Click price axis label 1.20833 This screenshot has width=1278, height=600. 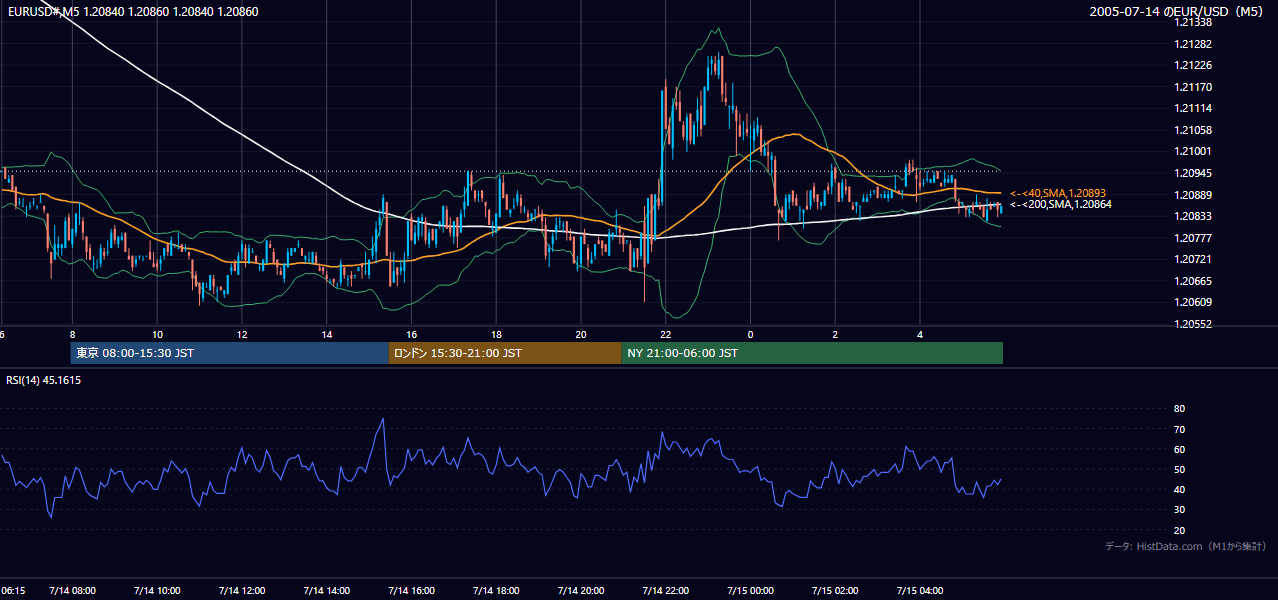pyautogui.click(x=1195, y=216)
